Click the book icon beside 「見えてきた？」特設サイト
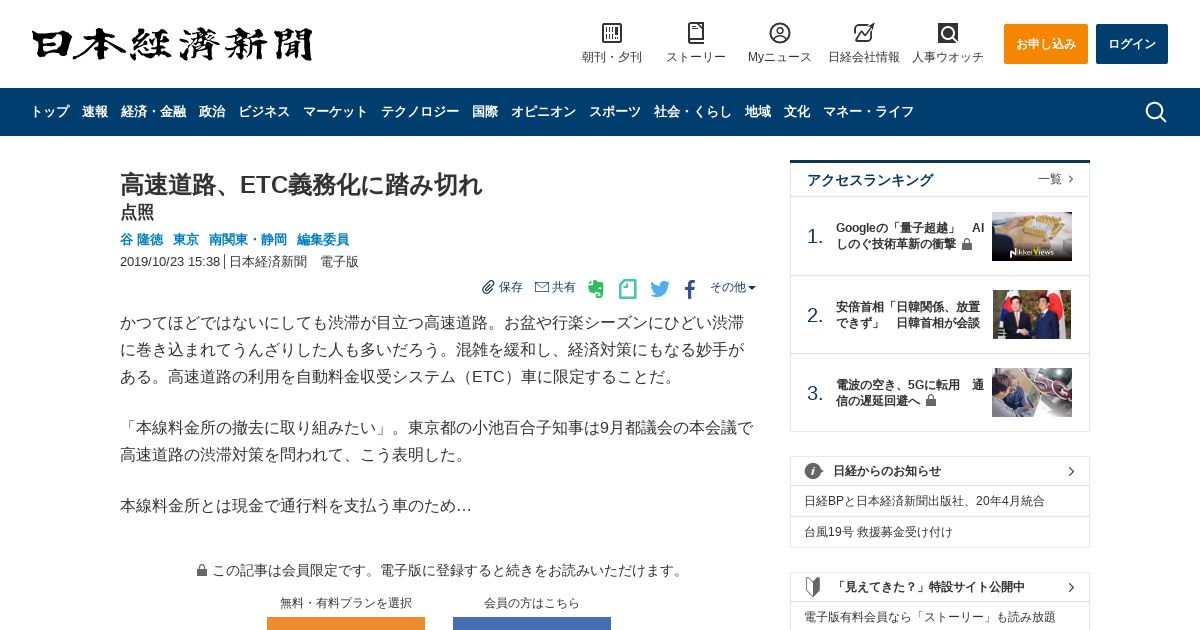The image size is (1200, 630). tap(813, 587)
